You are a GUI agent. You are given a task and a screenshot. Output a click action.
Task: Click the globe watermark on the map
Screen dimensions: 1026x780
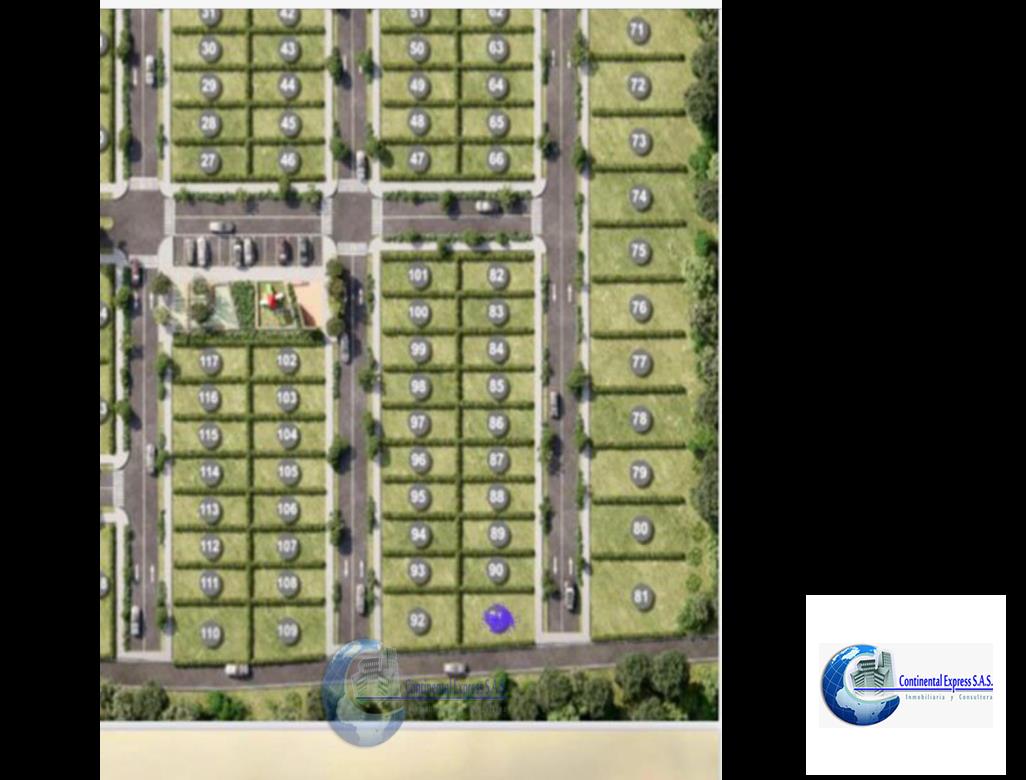[365, 690]
